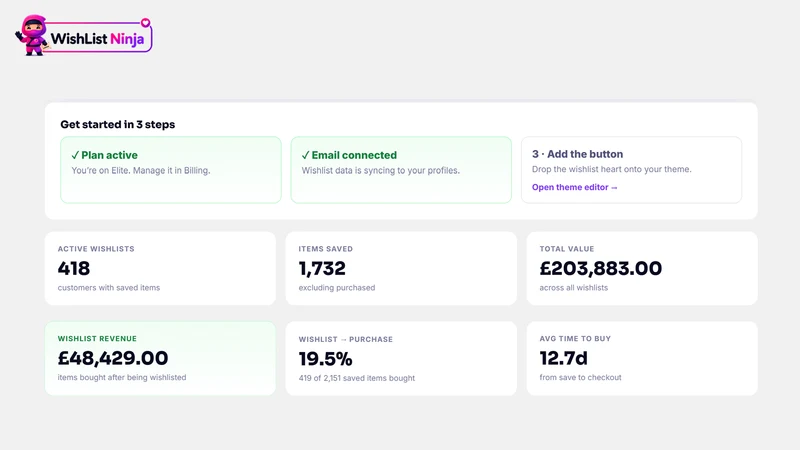
Task: Click '419 of 2,151 saved items bought' text
Action: (357, 378)
